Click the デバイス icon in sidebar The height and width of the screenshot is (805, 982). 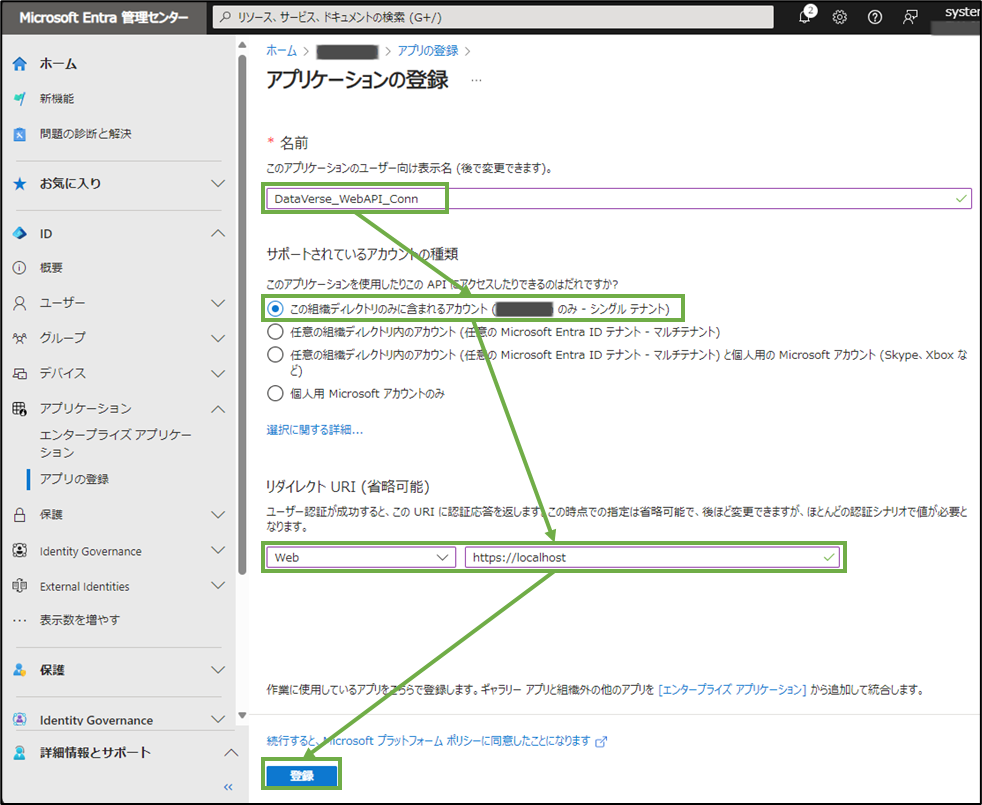tap(20, 373)
